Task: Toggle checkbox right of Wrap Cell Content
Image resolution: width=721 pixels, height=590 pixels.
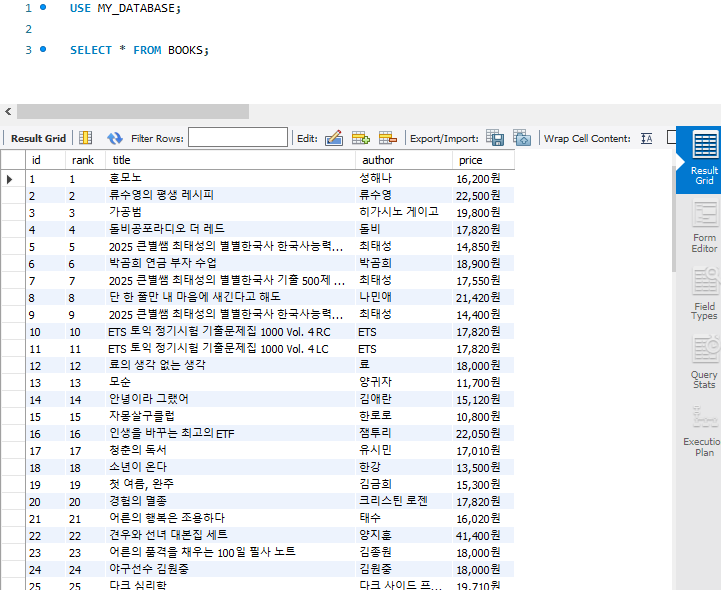Action: click(671, 137)
